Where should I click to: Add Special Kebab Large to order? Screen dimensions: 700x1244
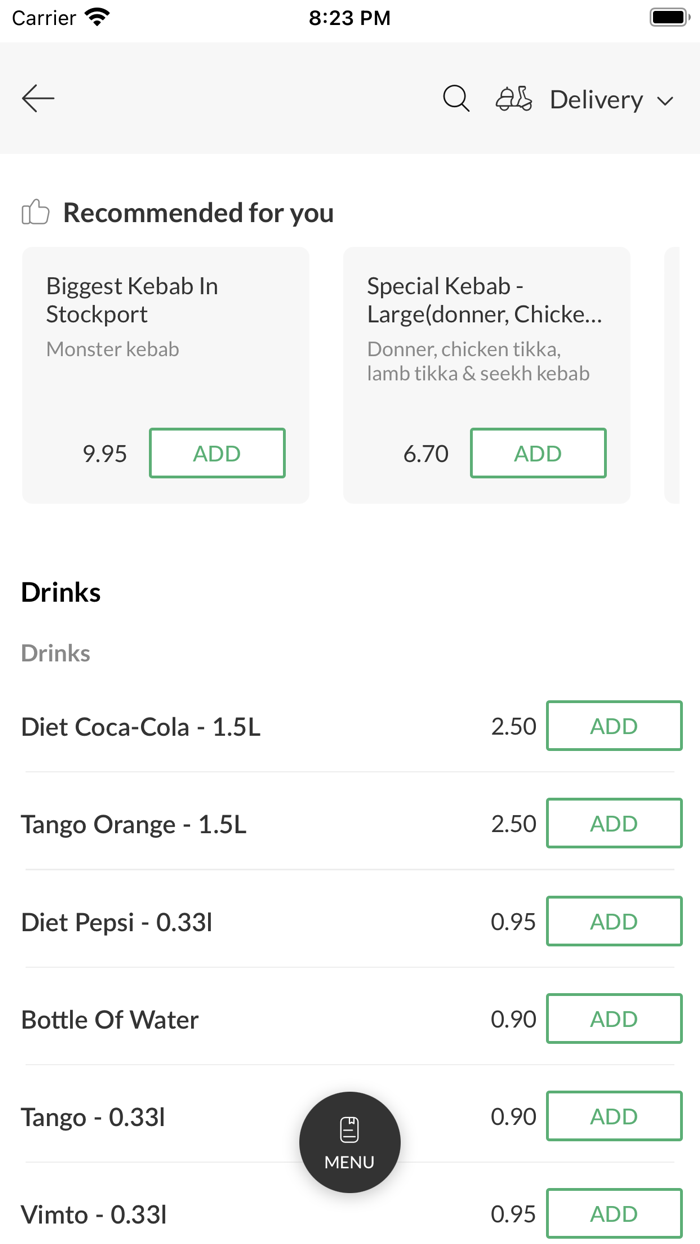[x=538, y=453]
